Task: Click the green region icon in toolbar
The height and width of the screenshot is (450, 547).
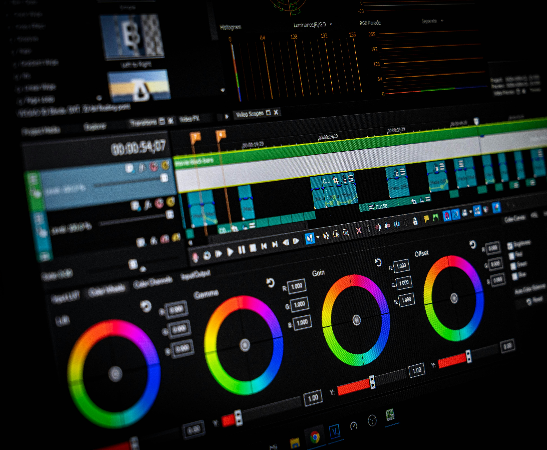Action: click(x=435, y=218)
